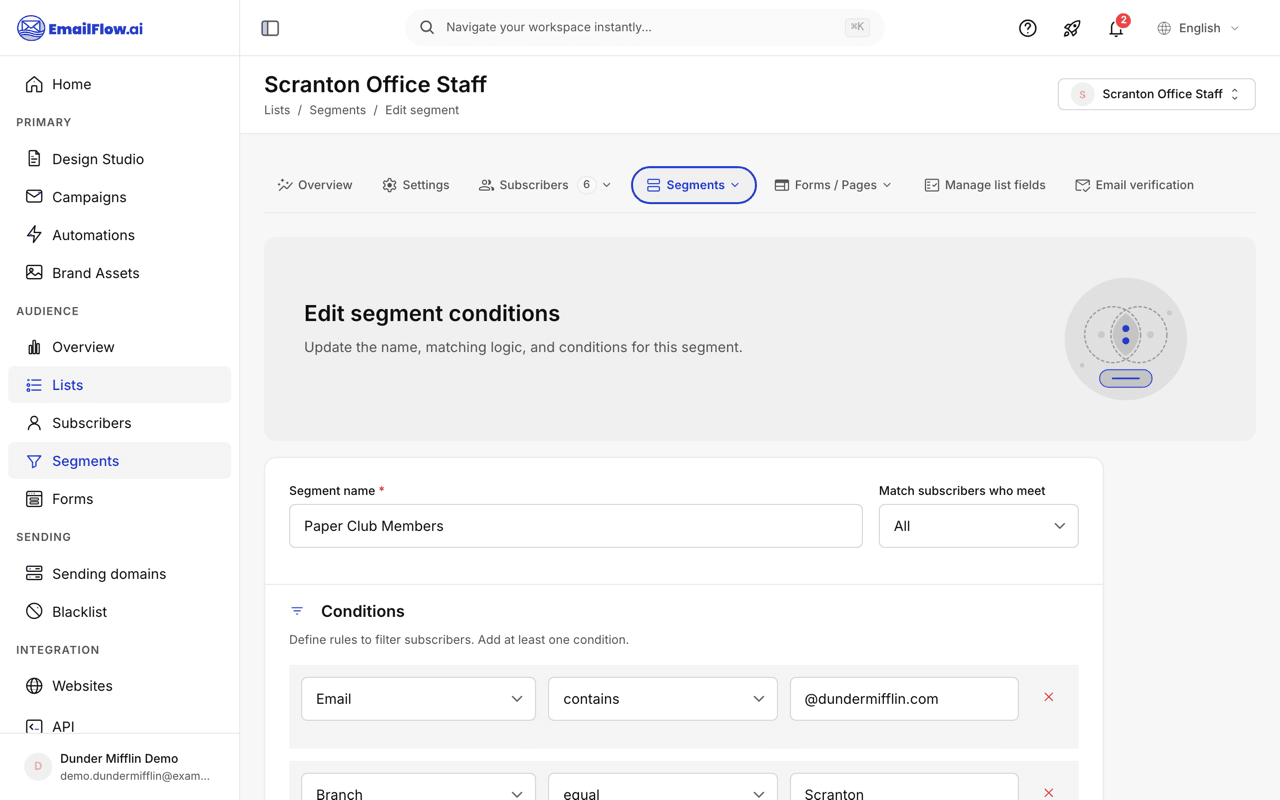This screenshot has height=800, width=1280.
Task: Click the Sending domains server icon
Action: click(34, 574)
